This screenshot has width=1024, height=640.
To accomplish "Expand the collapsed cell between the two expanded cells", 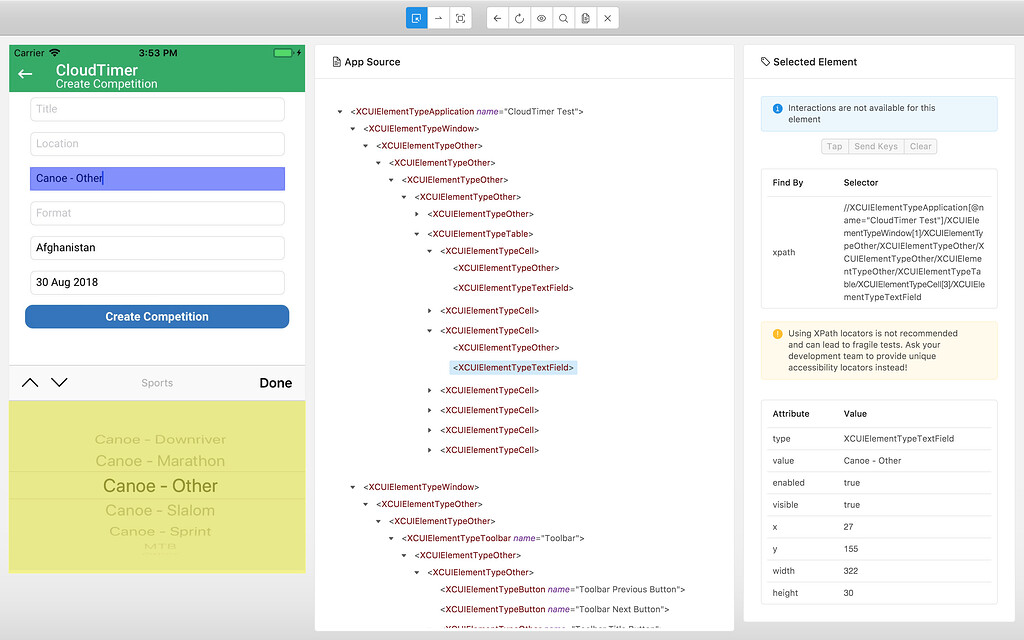I will pos(430,311).
